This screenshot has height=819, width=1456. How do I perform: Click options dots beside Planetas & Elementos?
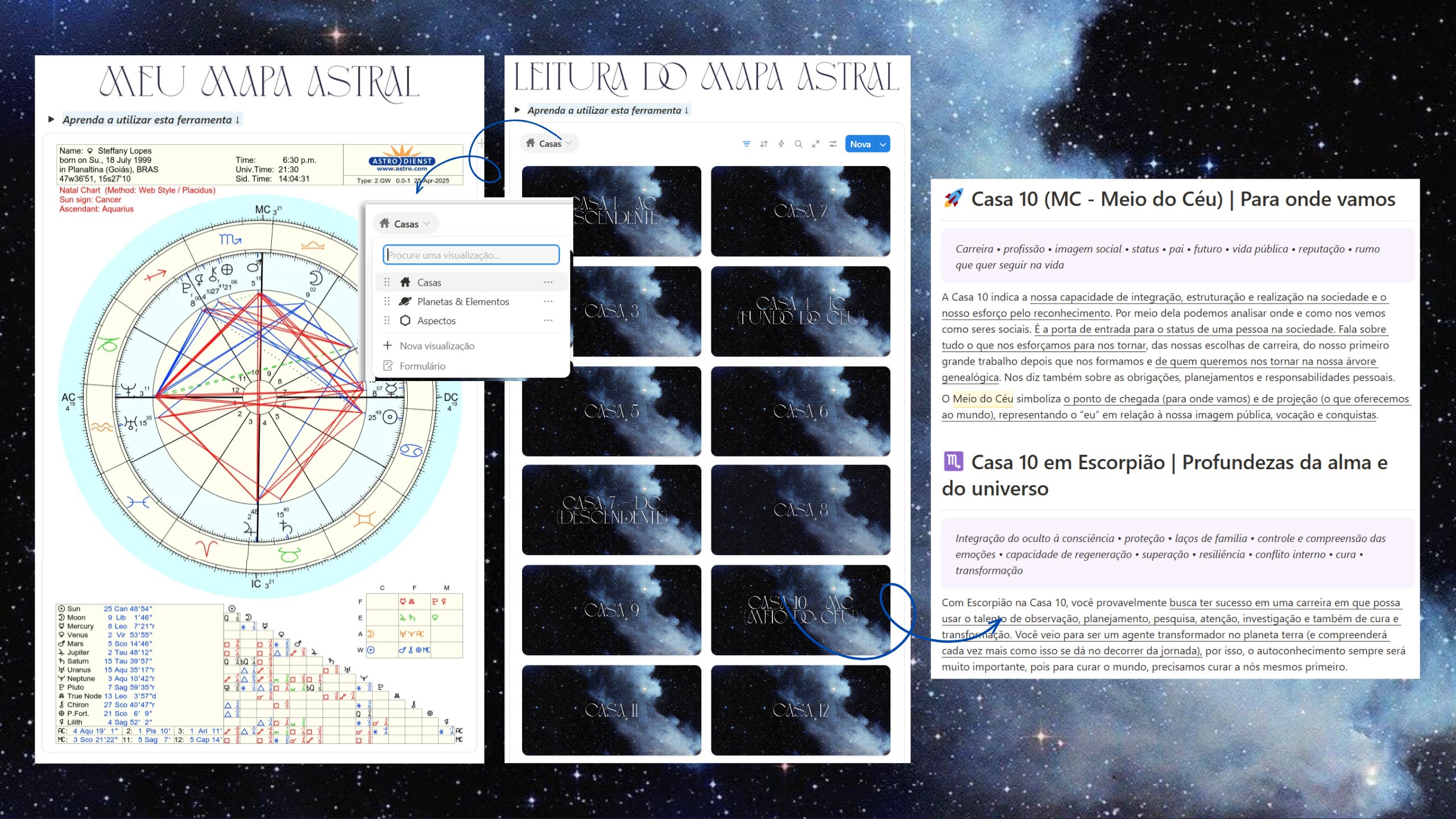coord(548,301)
